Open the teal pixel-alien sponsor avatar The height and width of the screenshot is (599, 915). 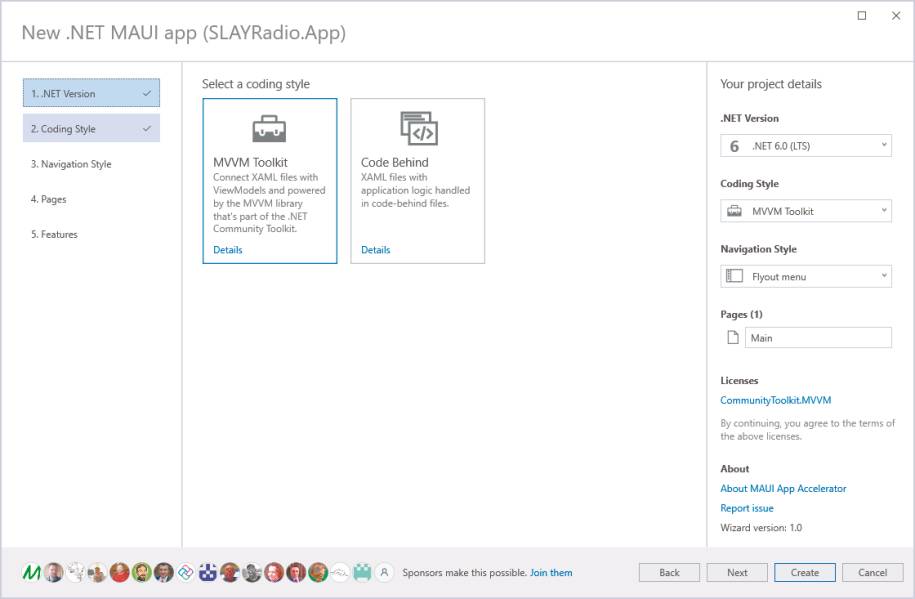[362, 573]
